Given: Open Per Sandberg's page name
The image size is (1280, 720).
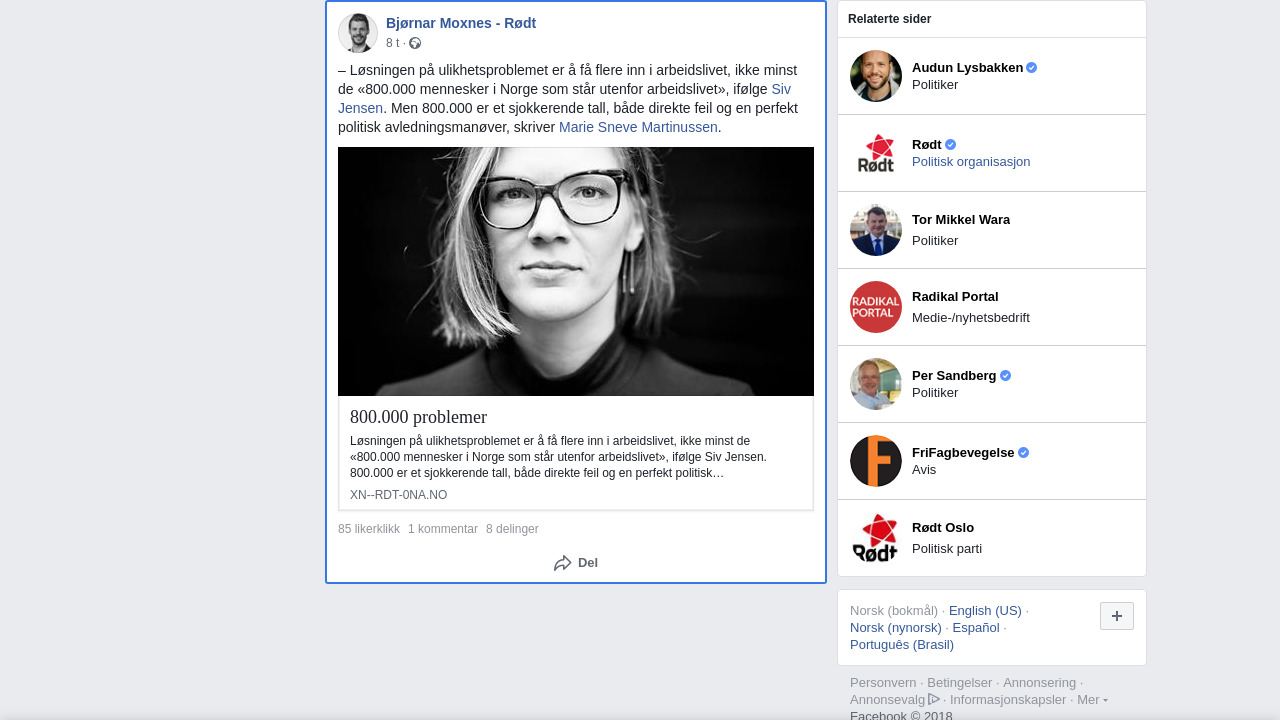Looking at the screenshot, I should click(x=954, y=376).
